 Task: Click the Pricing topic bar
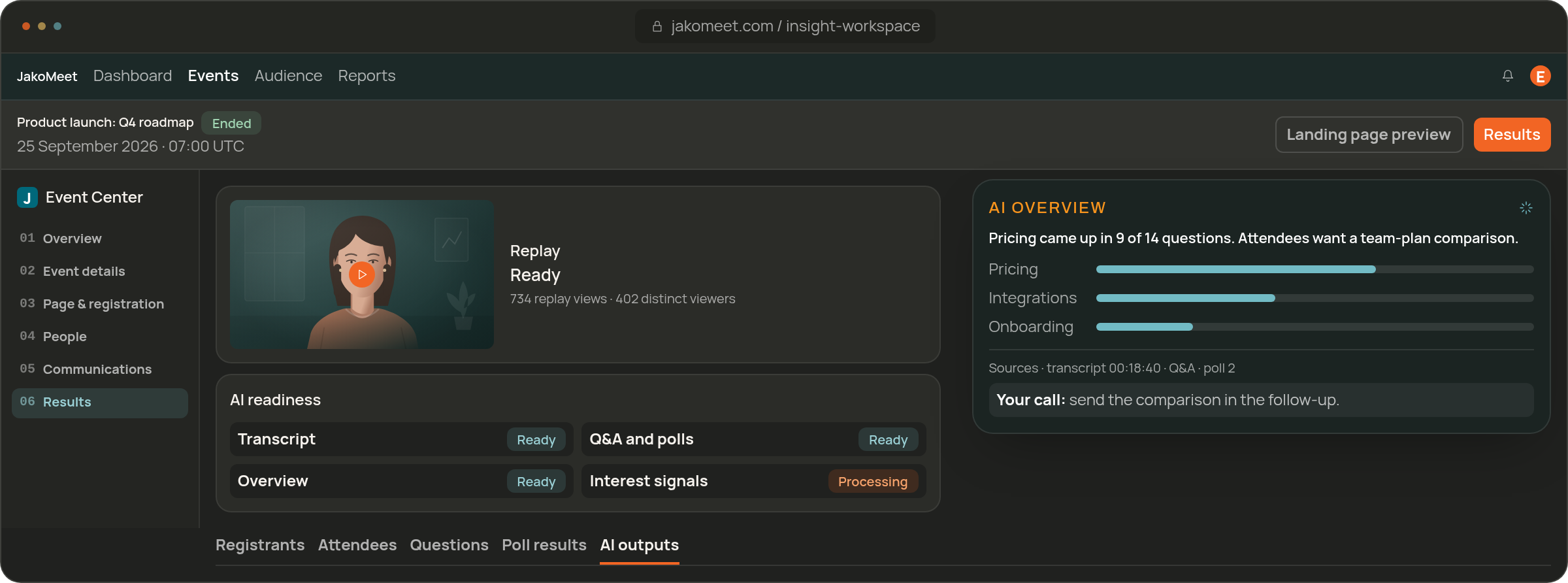click(x=1315, y=269)
